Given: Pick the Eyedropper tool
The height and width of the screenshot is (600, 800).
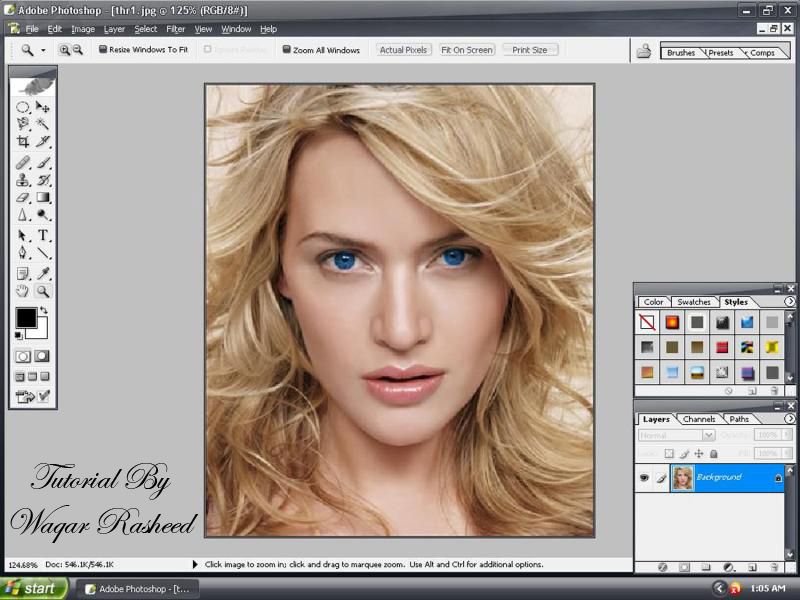Looking at the screenshot, I should (x=43, y=273).
